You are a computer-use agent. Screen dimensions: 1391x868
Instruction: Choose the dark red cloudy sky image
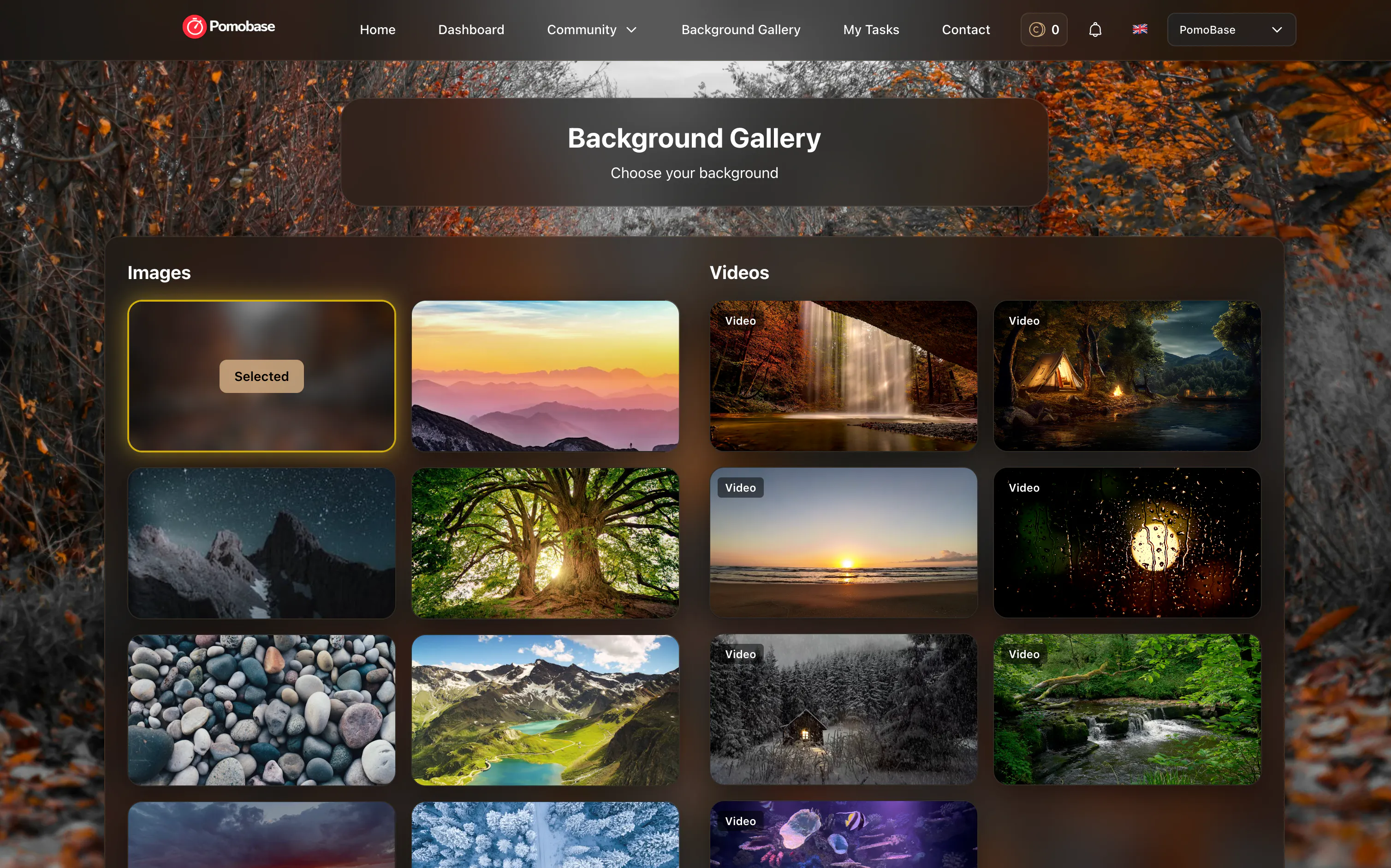click(261, 835)
